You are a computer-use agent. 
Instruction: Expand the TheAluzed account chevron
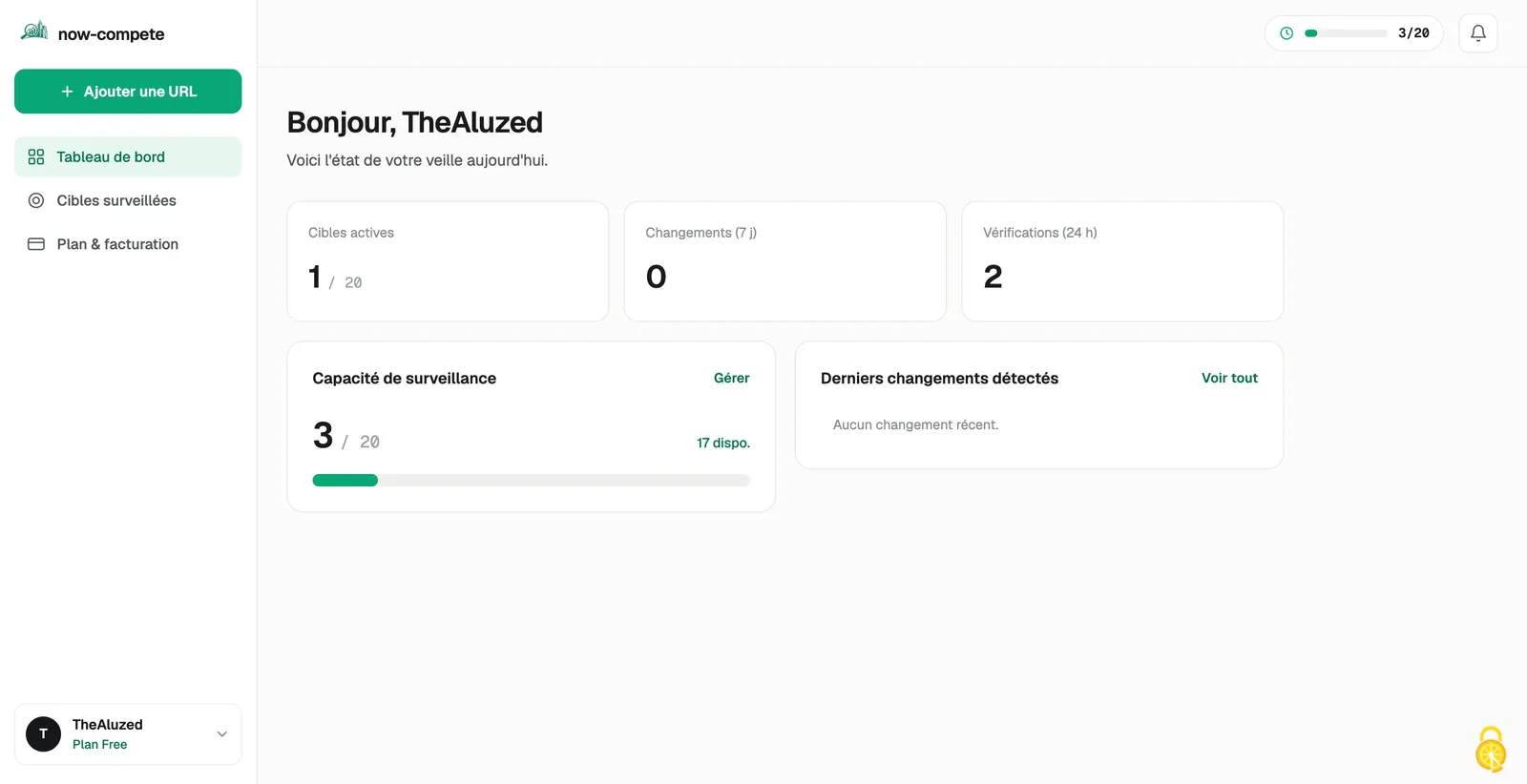222,734
